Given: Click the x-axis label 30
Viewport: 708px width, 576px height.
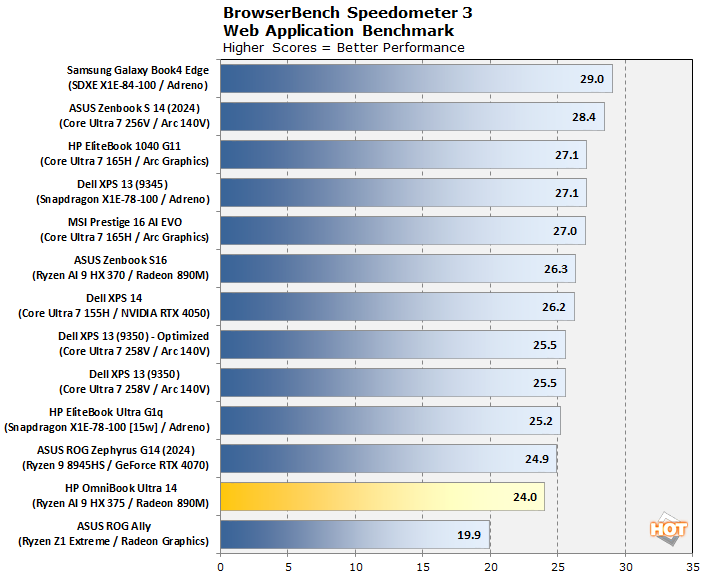Looking at the screenshot, I should pyautogui.click(x=625, y=567).
